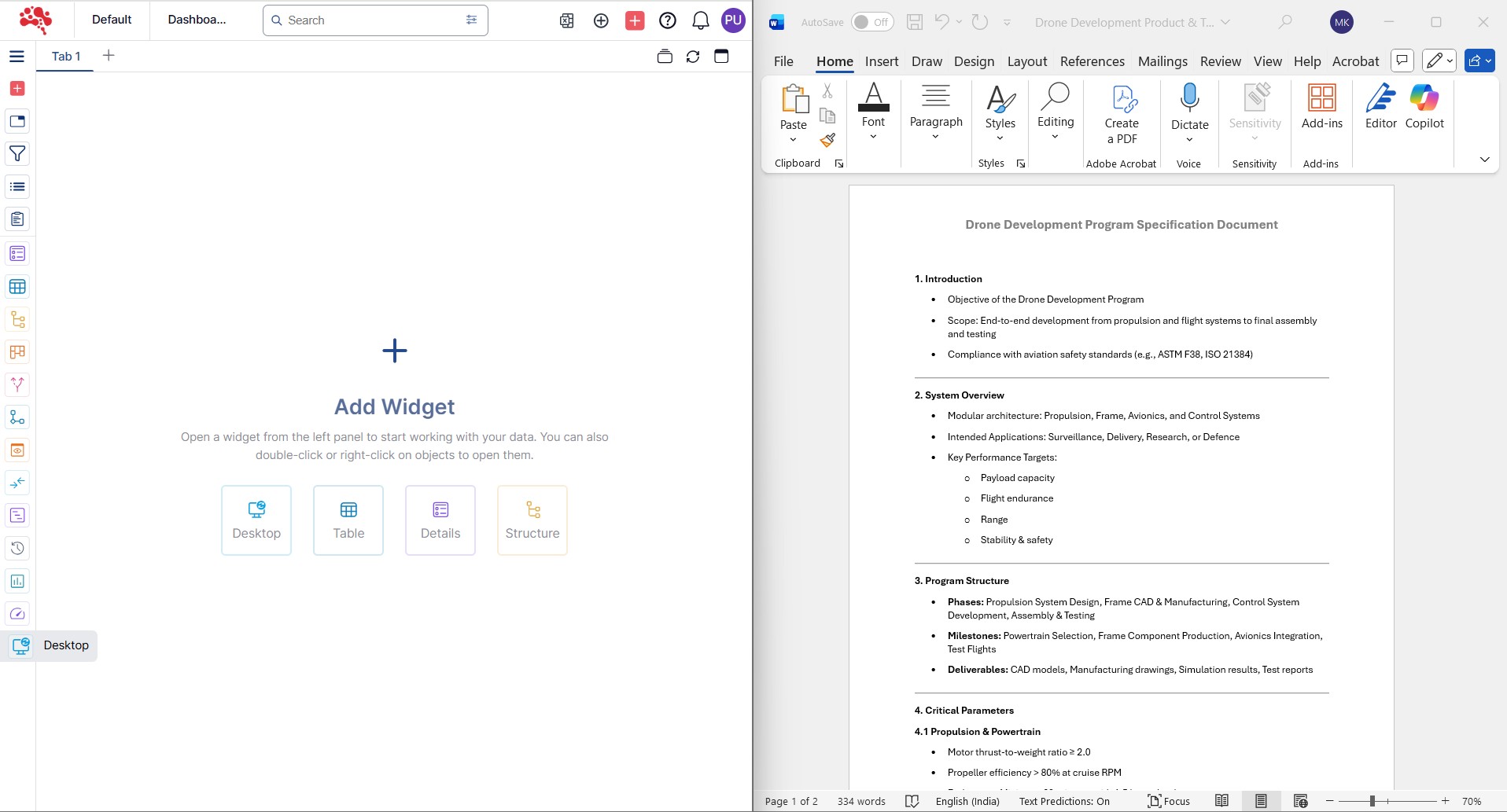Click the Format Painter brush icon
Viewport: 1507px width, 812px height.
click(x=827, y=141)
